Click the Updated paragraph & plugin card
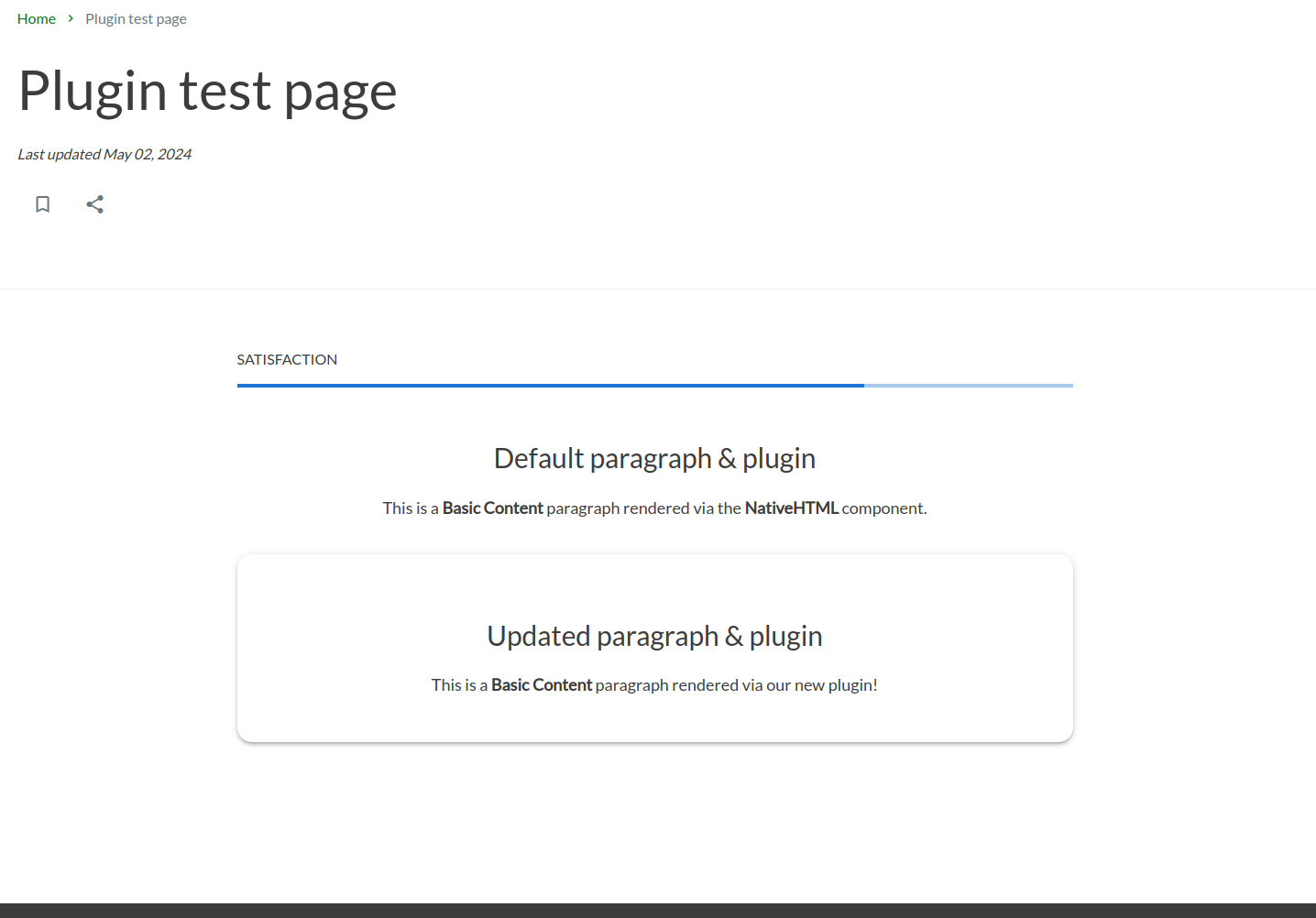1316x918 pixels. tap(654, 648)
